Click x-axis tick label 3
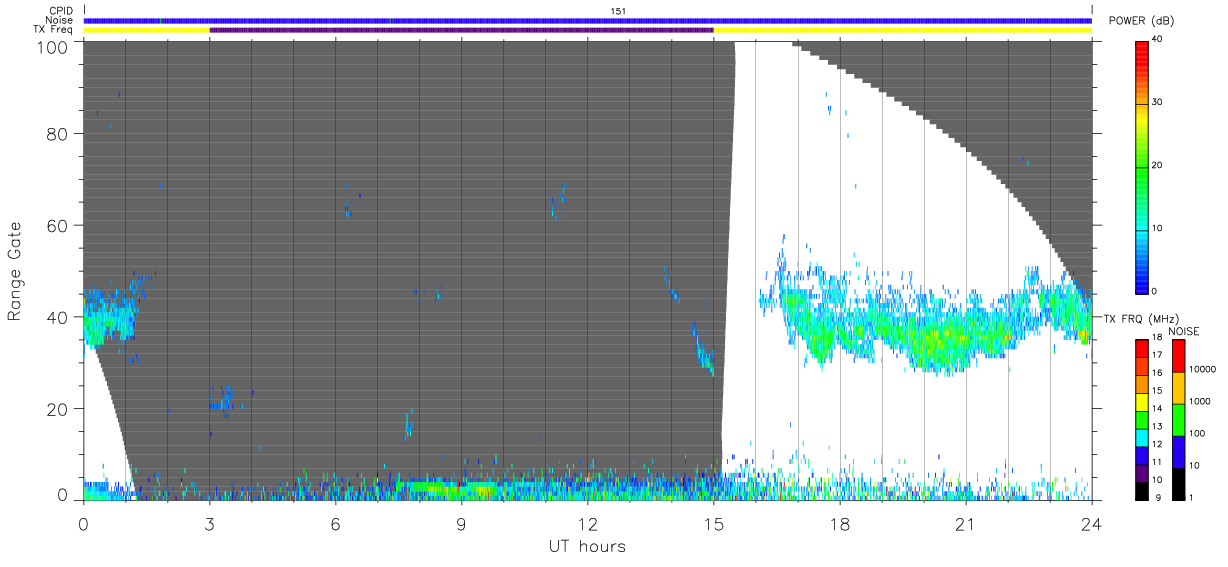This screenshot has height=567, width=1228. 209,522
